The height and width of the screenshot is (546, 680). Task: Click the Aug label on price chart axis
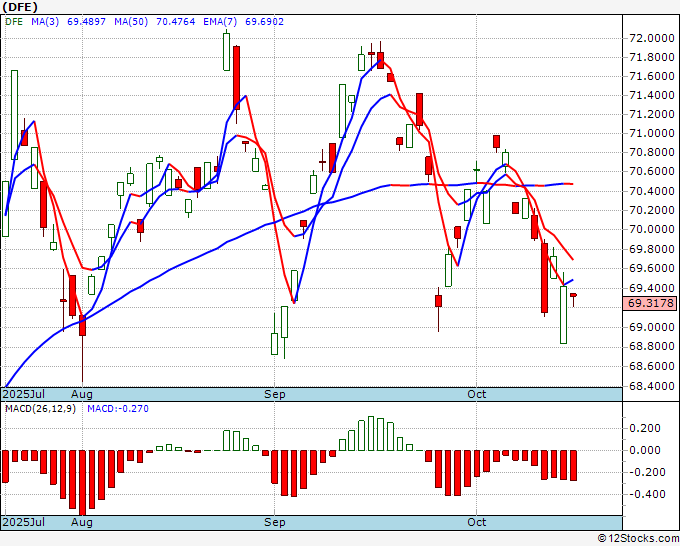click(82, 394)
